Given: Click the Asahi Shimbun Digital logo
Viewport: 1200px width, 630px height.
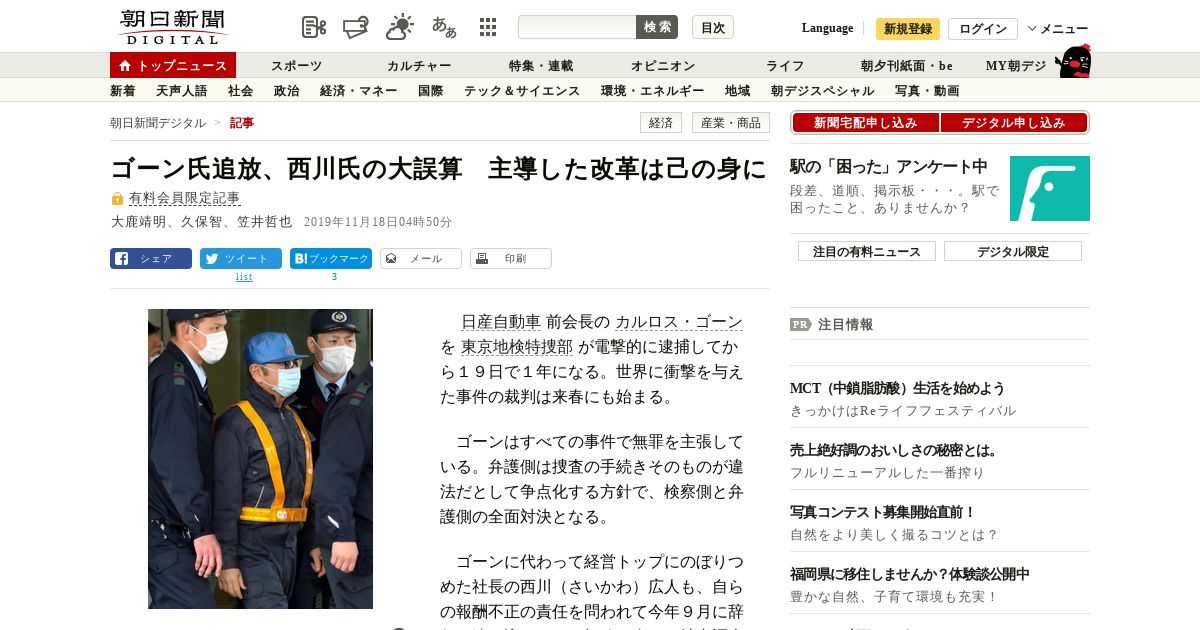Looking at the screenshot, I should (172, 27).
